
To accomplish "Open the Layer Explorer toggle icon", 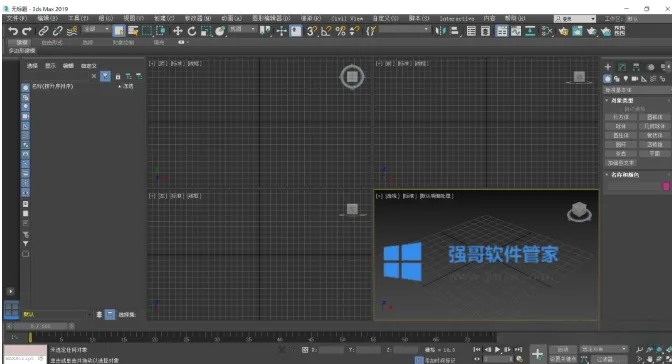I will [x=485, y=31].
